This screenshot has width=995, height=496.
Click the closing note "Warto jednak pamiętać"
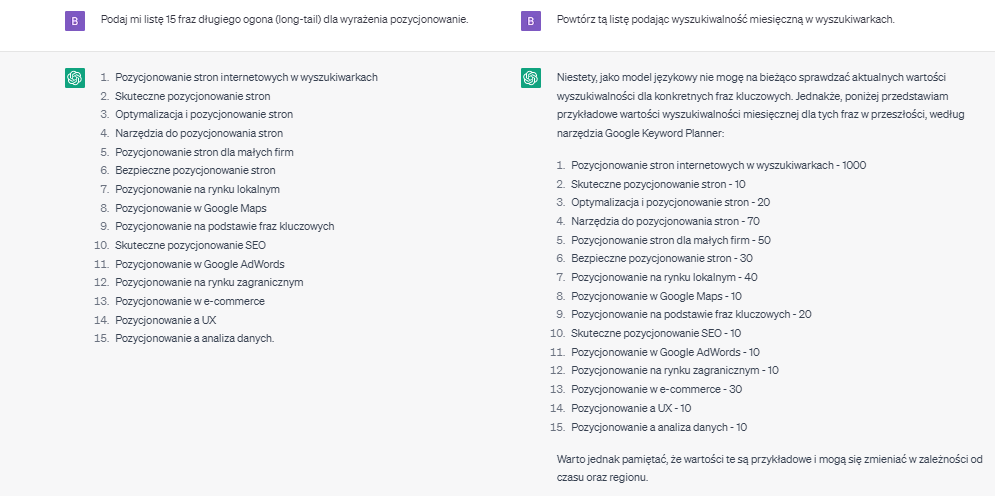pos(769,467)
